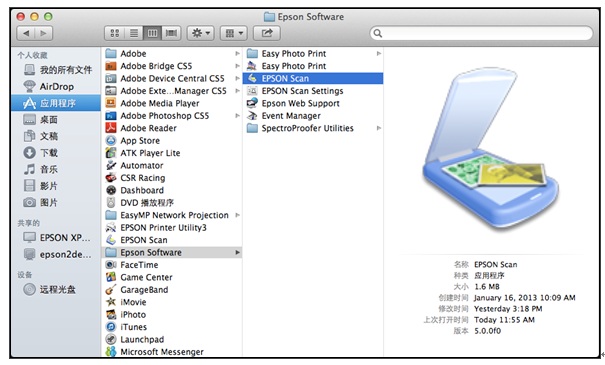This screenshot has height=365, width=605.
Task: Switch to list view mode
Action: pyautogui.click(x=134, y=33)
